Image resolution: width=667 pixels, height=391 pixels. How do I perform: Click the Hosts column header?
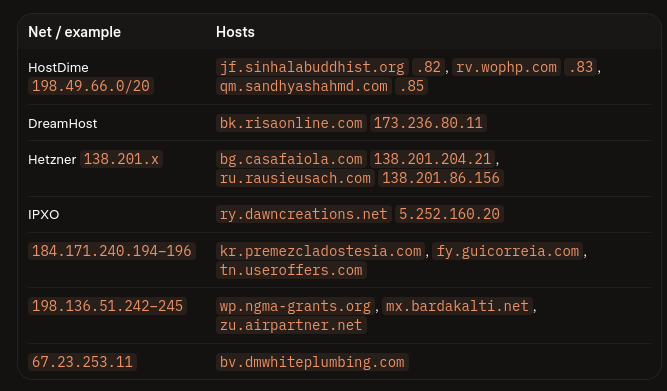(x=235, y=32)
